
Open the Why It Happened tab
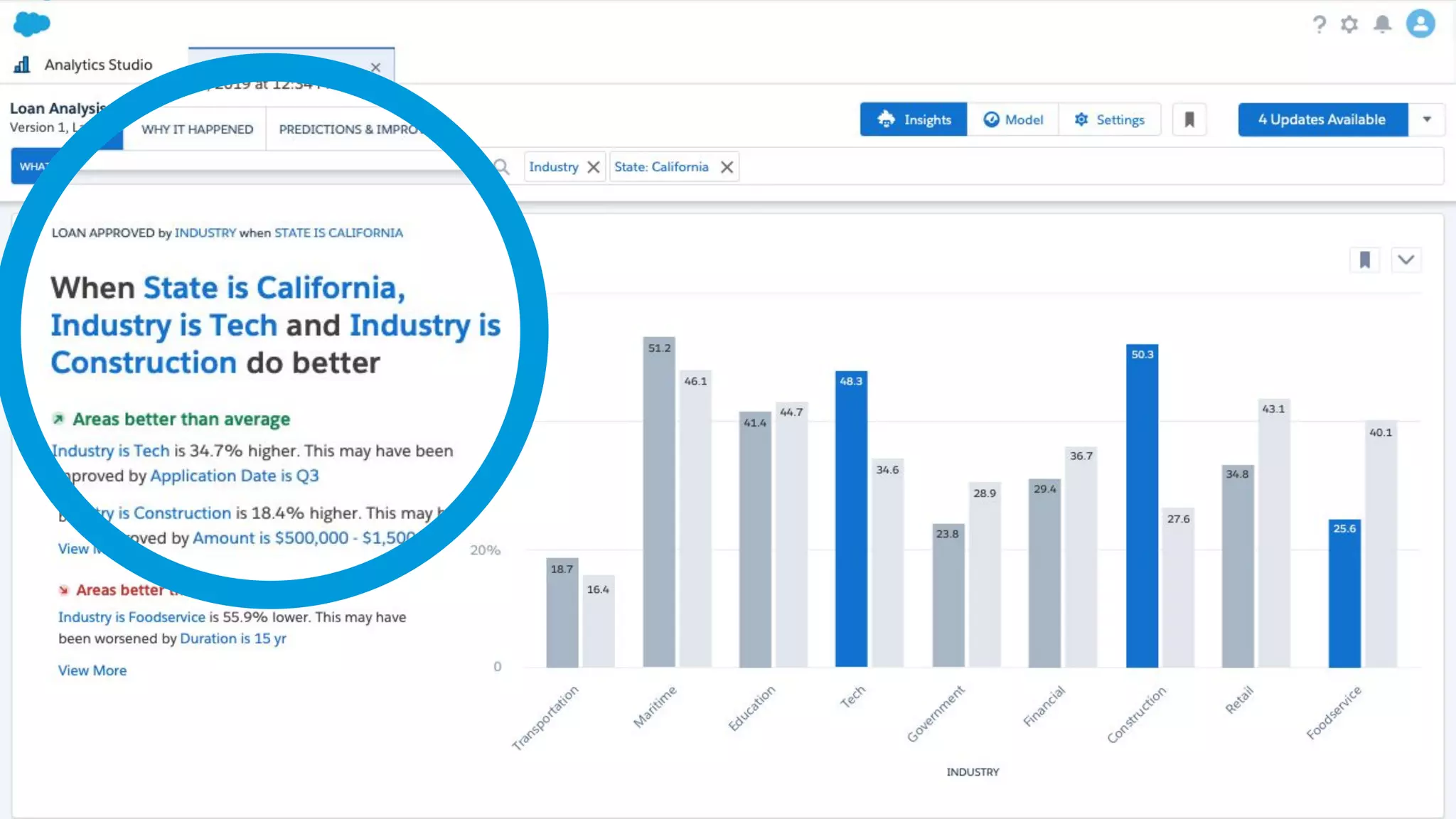click(x=197, y=129)
